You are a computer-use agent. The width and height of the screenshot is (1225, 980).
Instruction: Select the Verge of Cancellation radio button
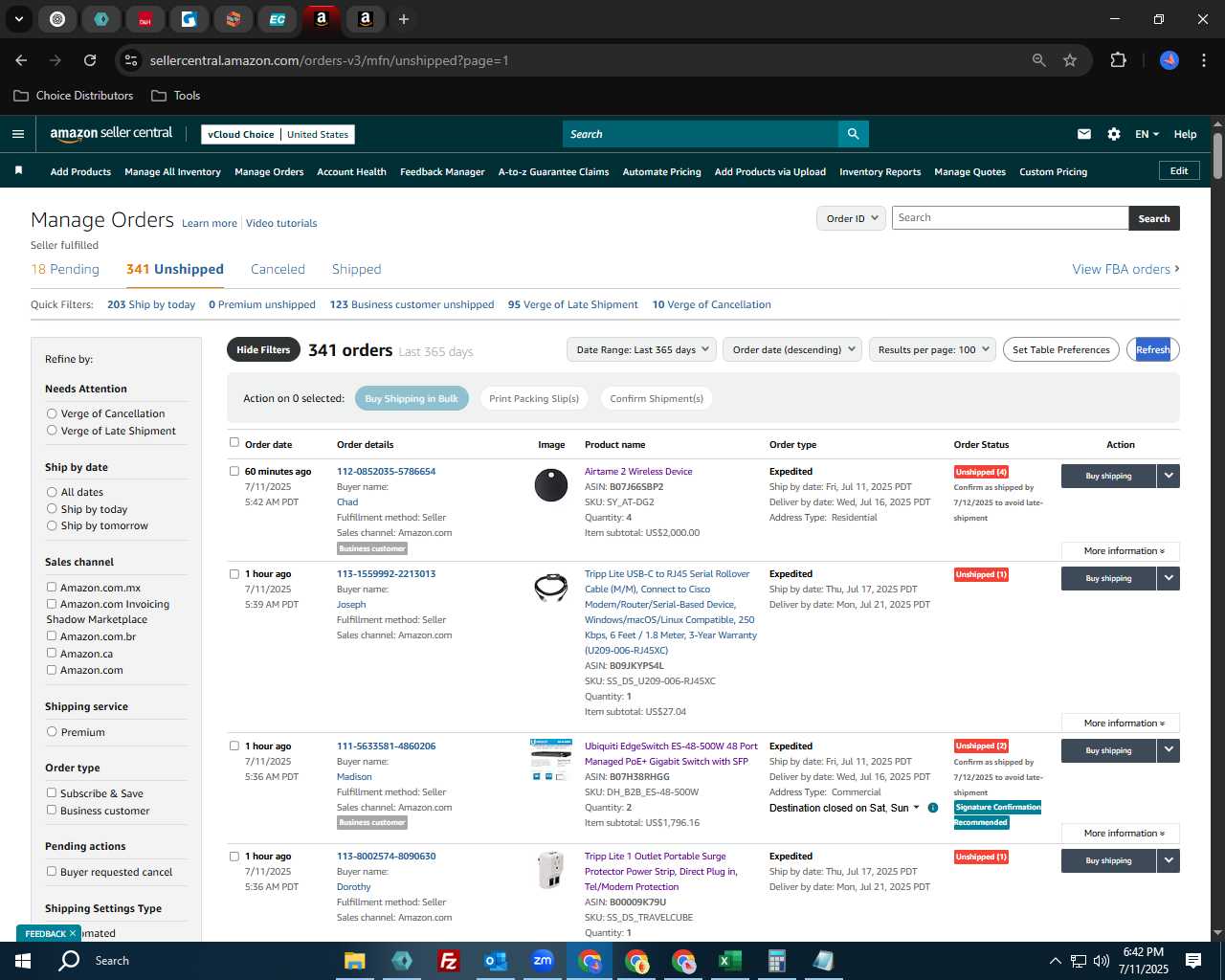click(52, 413)
